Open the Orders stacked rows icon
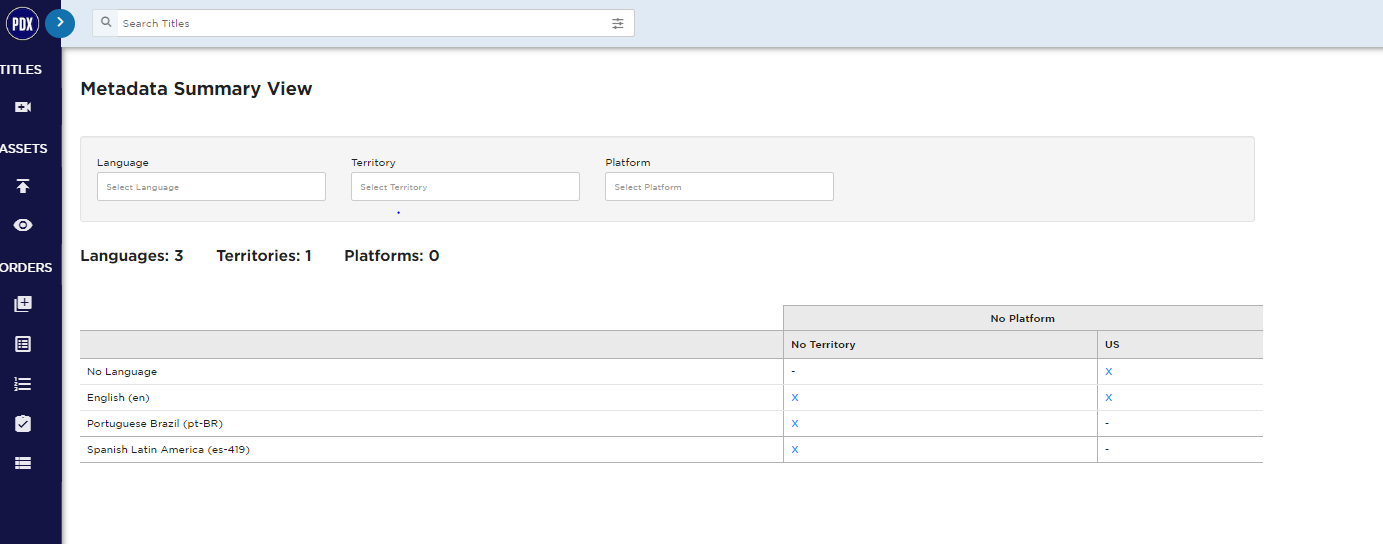1383x544 pixels. [23, 463]
